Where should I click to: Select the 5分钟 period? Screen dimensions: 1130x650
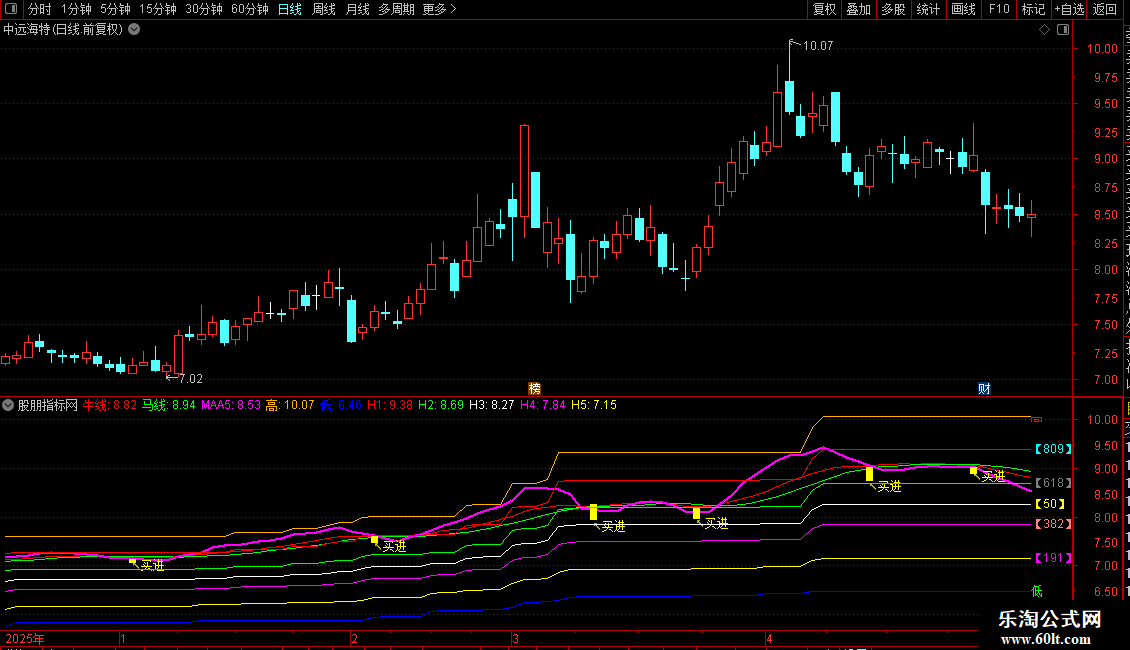(x=115, y=9)
